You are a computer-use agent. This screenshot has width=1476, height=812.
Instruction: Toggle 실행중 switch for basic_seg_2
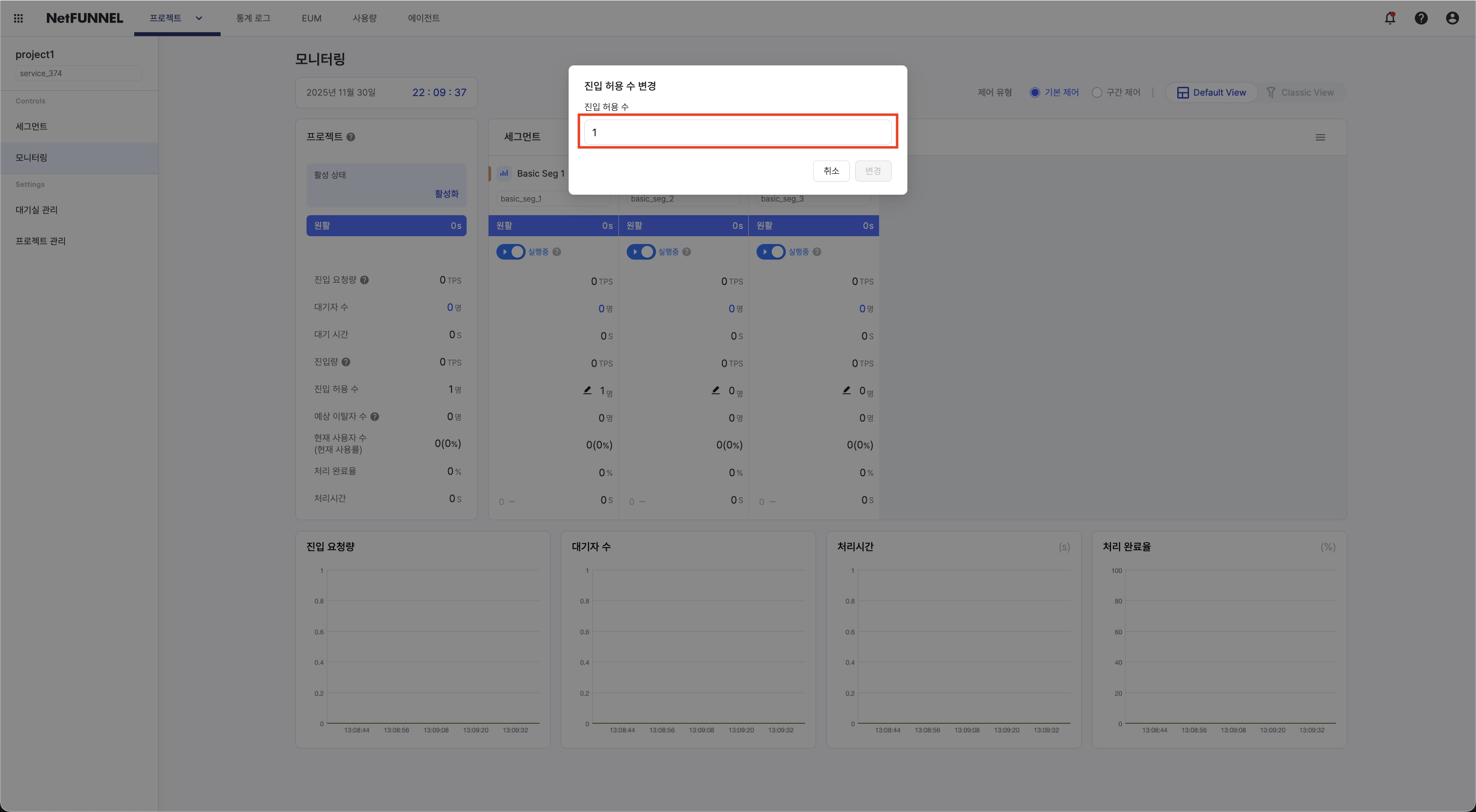pos(641,252)
